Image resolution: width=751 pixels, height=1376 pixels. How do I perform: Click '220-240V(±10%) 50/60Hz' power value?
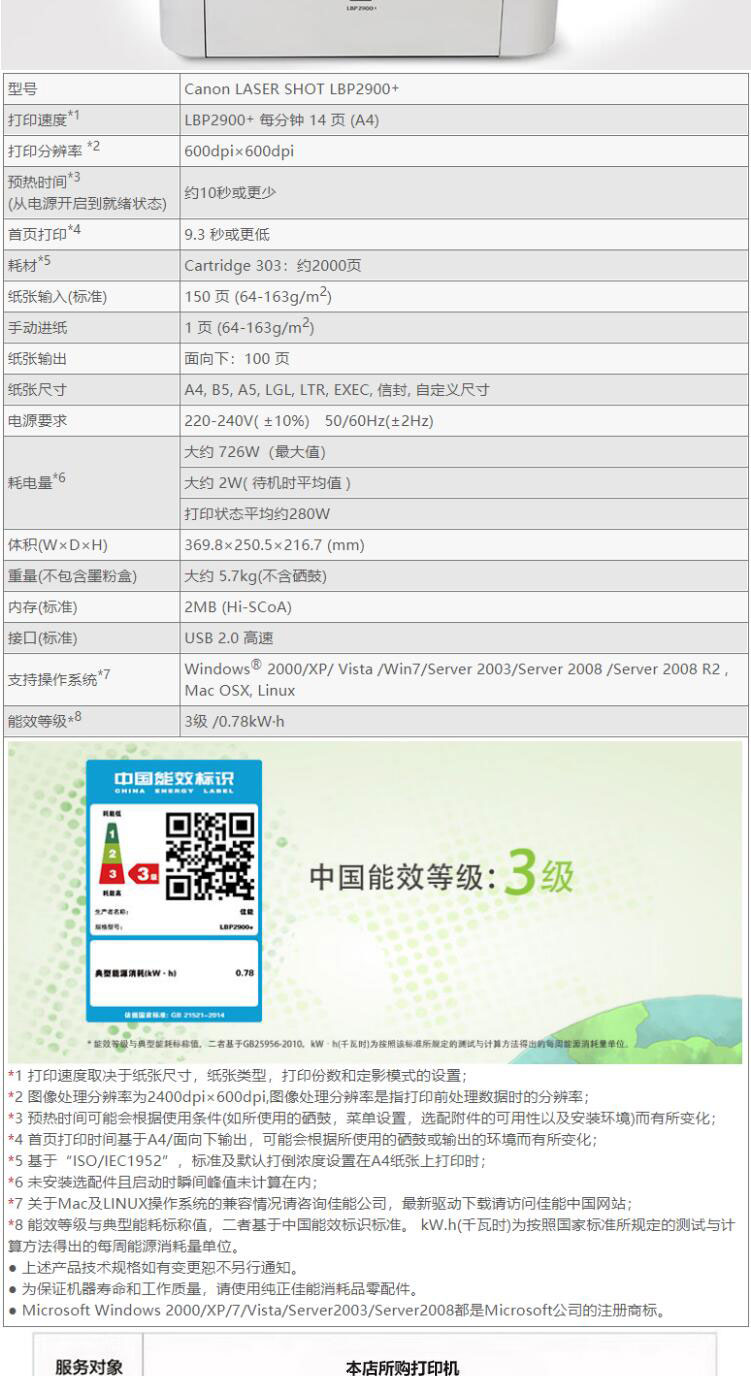point(309,421)
